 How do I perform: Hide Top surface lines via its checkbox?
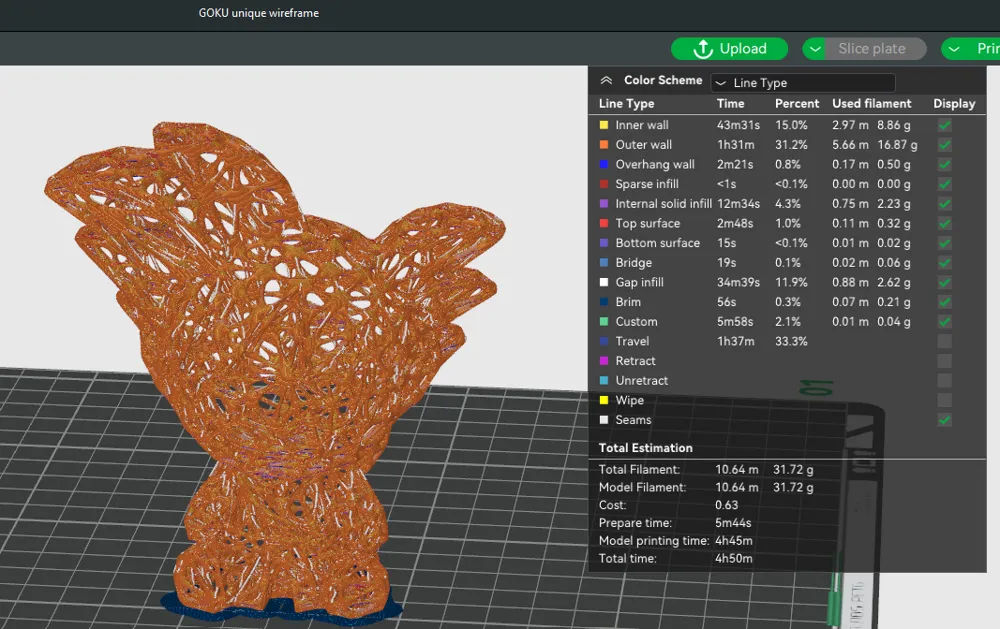click(945, 223)
